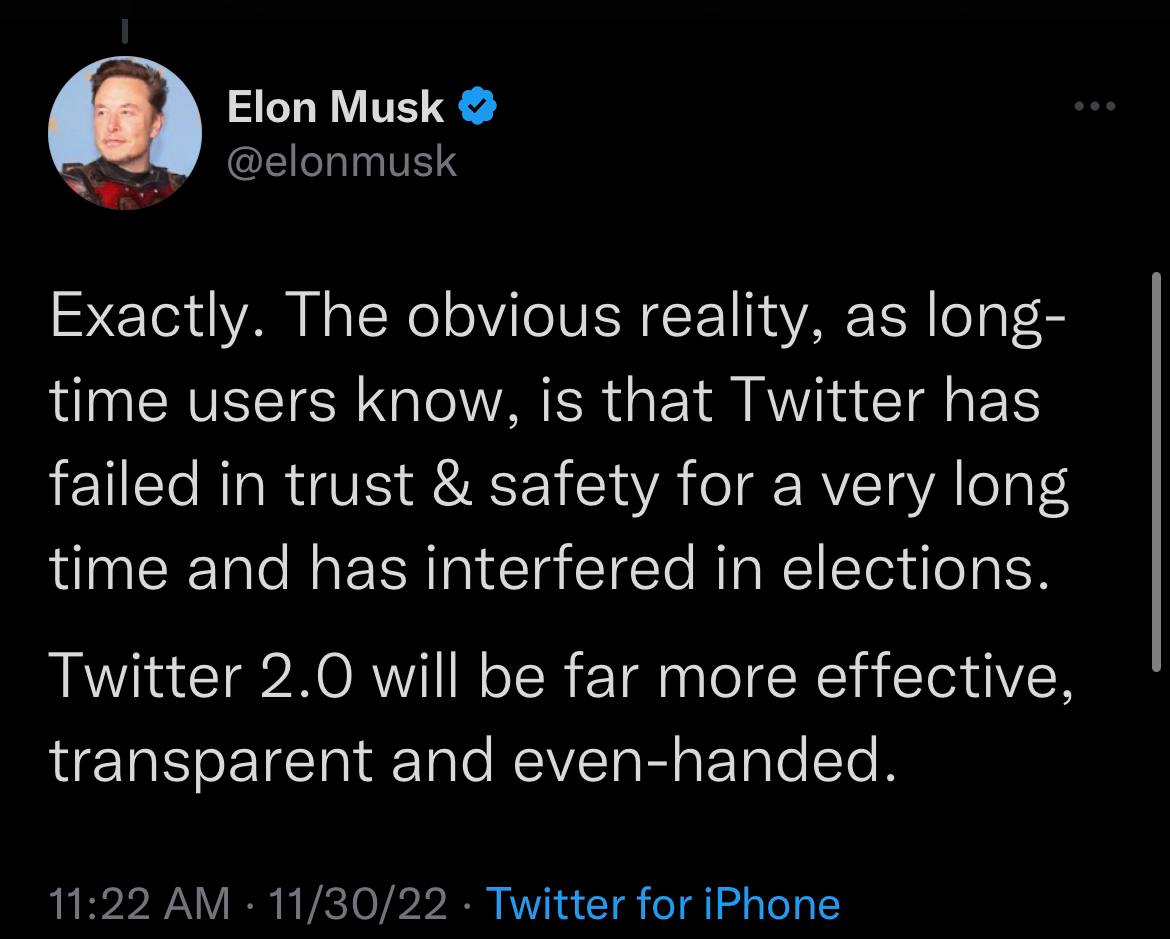Click the word 'Exactly.' in the tweet
Screen dimensions: 1170x939
[x=150, y=319]
